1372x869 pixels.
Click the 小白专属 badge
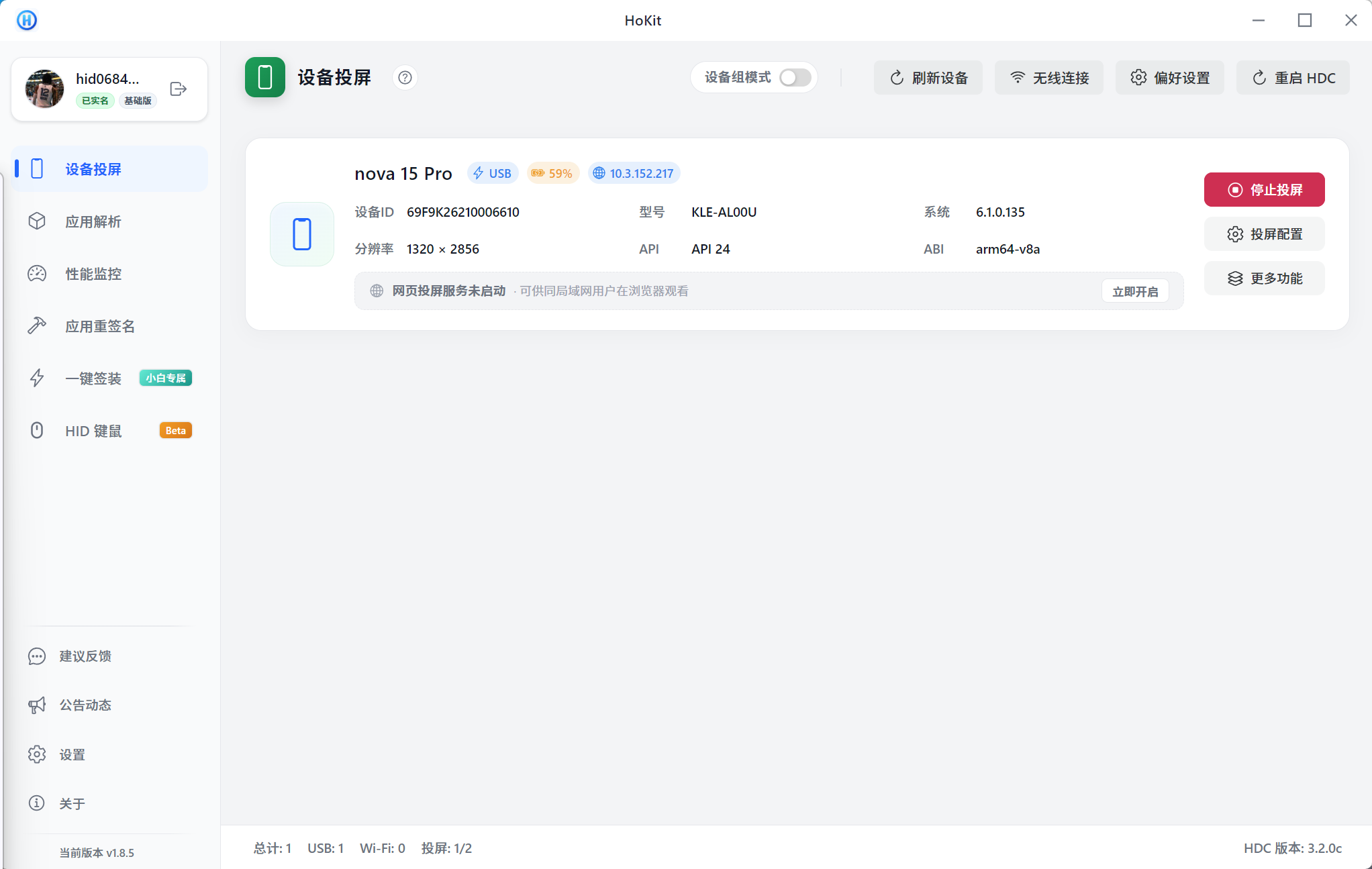pos(166,378)
